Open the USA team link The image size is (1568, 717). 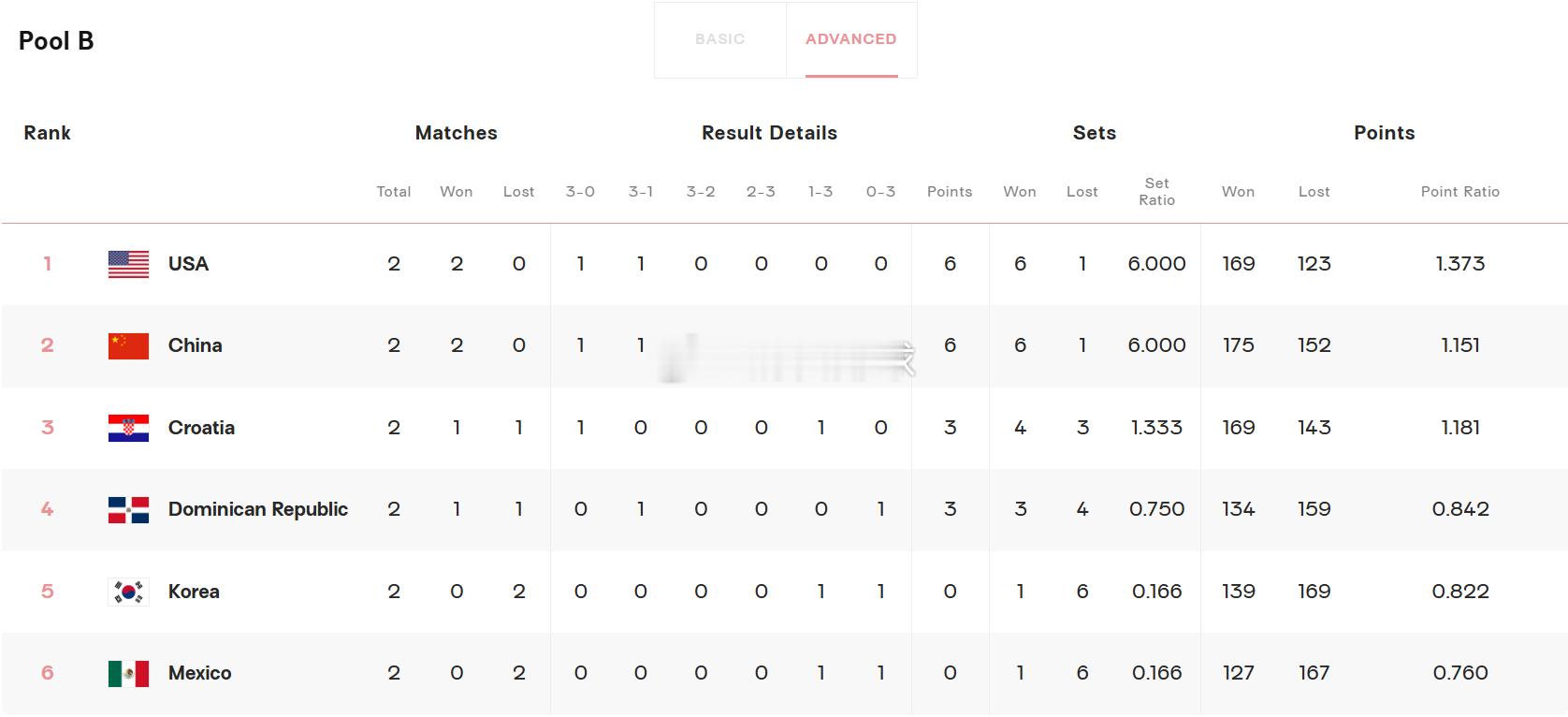tap(188, 264)
